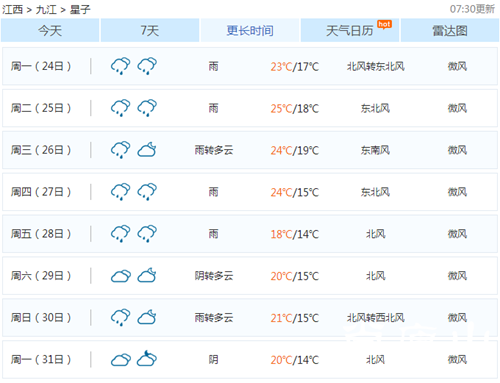Click second rain icon for 周五（28日）
The height and width of the screenshot is (383, 500).
[147, 233]
